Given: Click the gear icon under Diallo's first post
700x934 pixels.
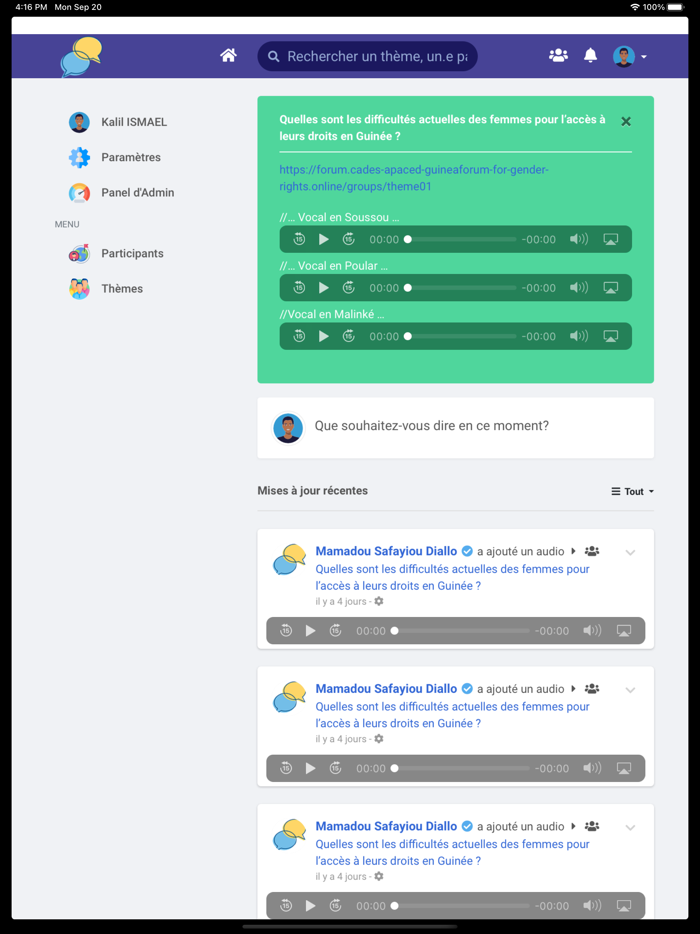Looking at the screenshot, I should 378,601.
